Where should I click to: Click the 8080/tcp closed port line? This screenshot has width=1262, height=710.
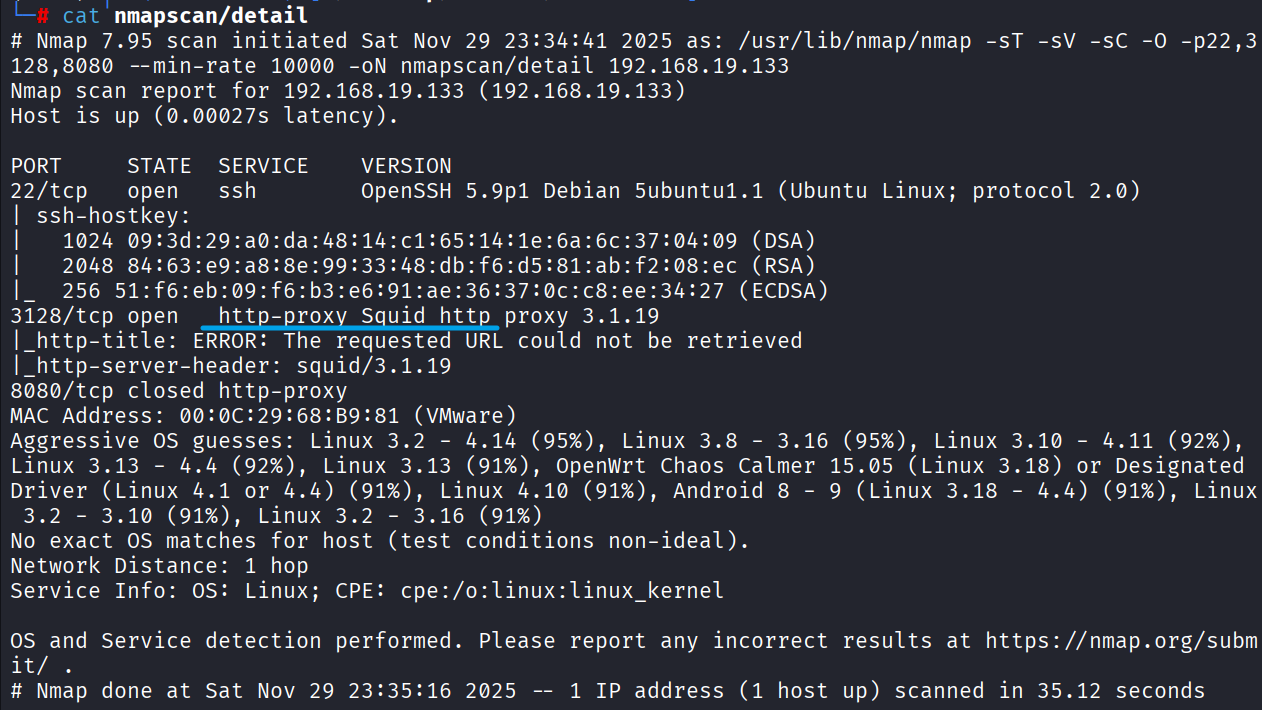coord(179,391)
